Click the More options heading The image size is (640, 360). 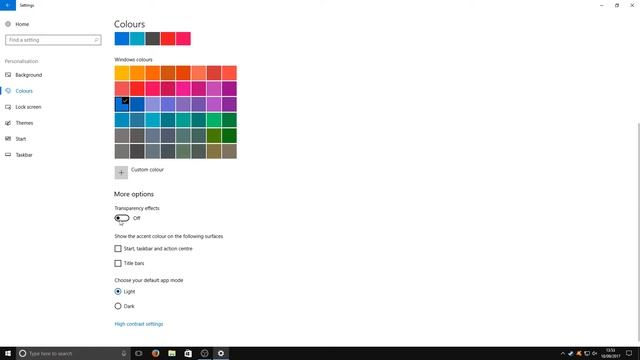[x=134, y=194]
